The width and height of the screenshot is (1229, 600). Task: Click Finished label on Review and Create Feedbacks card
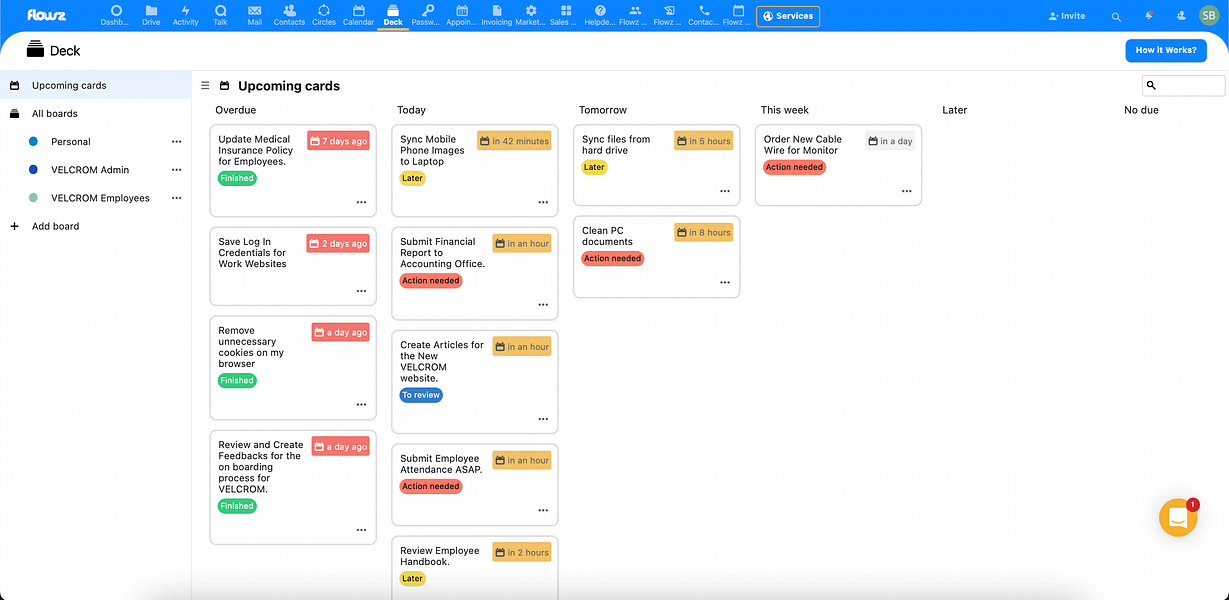pyautogui.click(x=237, y=506)
